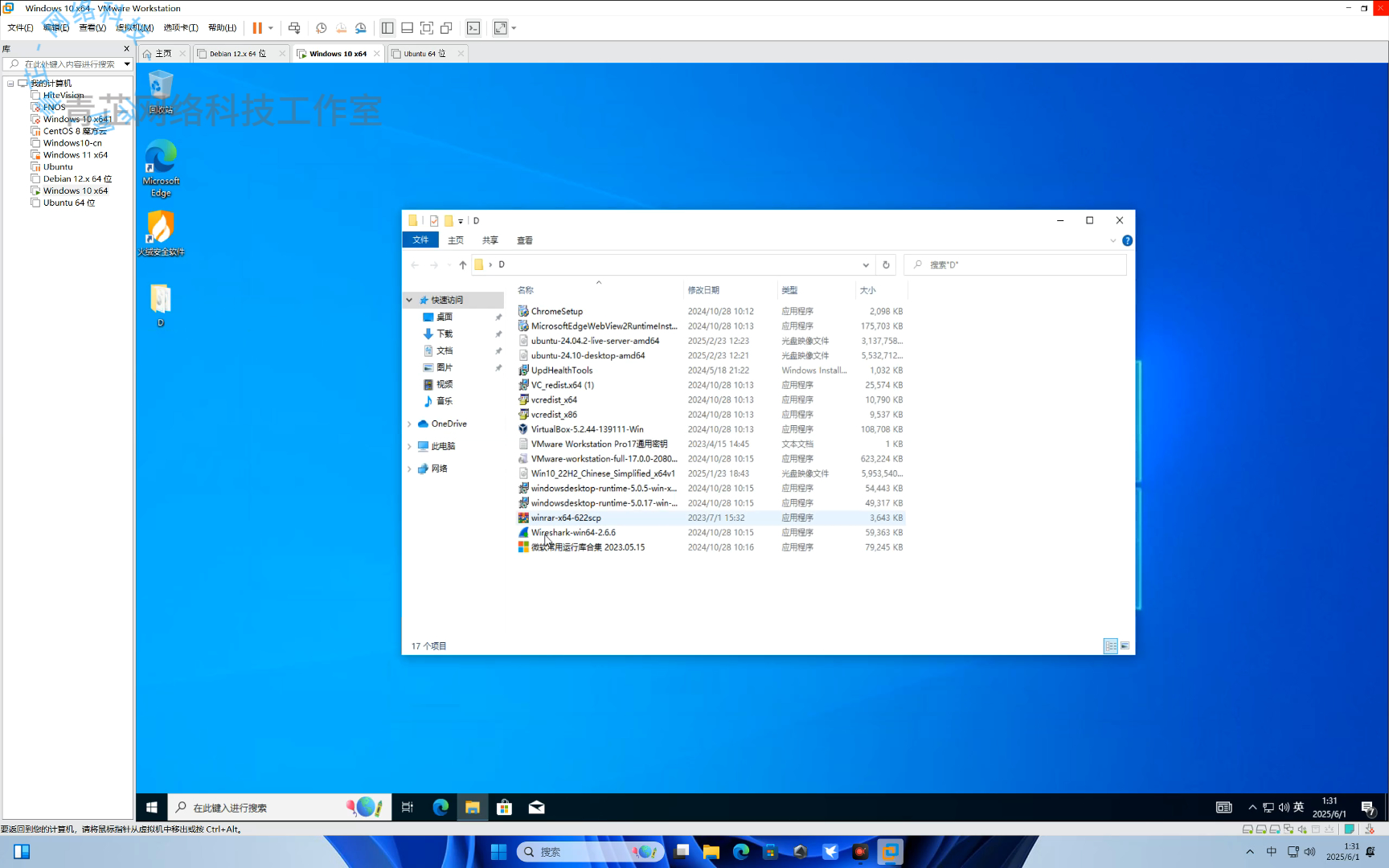Expand the 此电脑 node
The image size is (1389, 868).
coord(409,446)
